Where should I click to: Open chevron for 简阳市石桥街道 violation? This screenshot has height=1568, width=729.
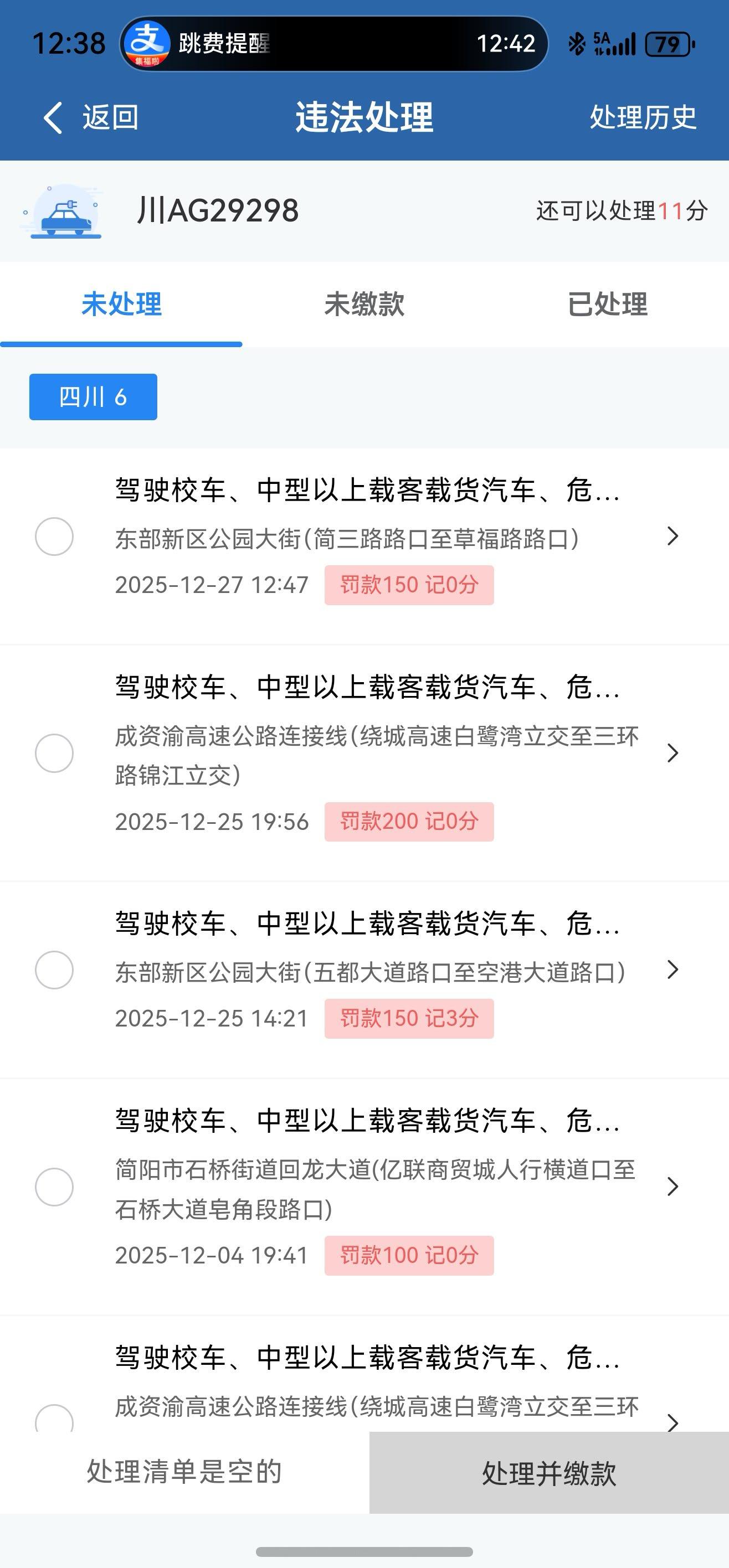tap(672, 1187)
